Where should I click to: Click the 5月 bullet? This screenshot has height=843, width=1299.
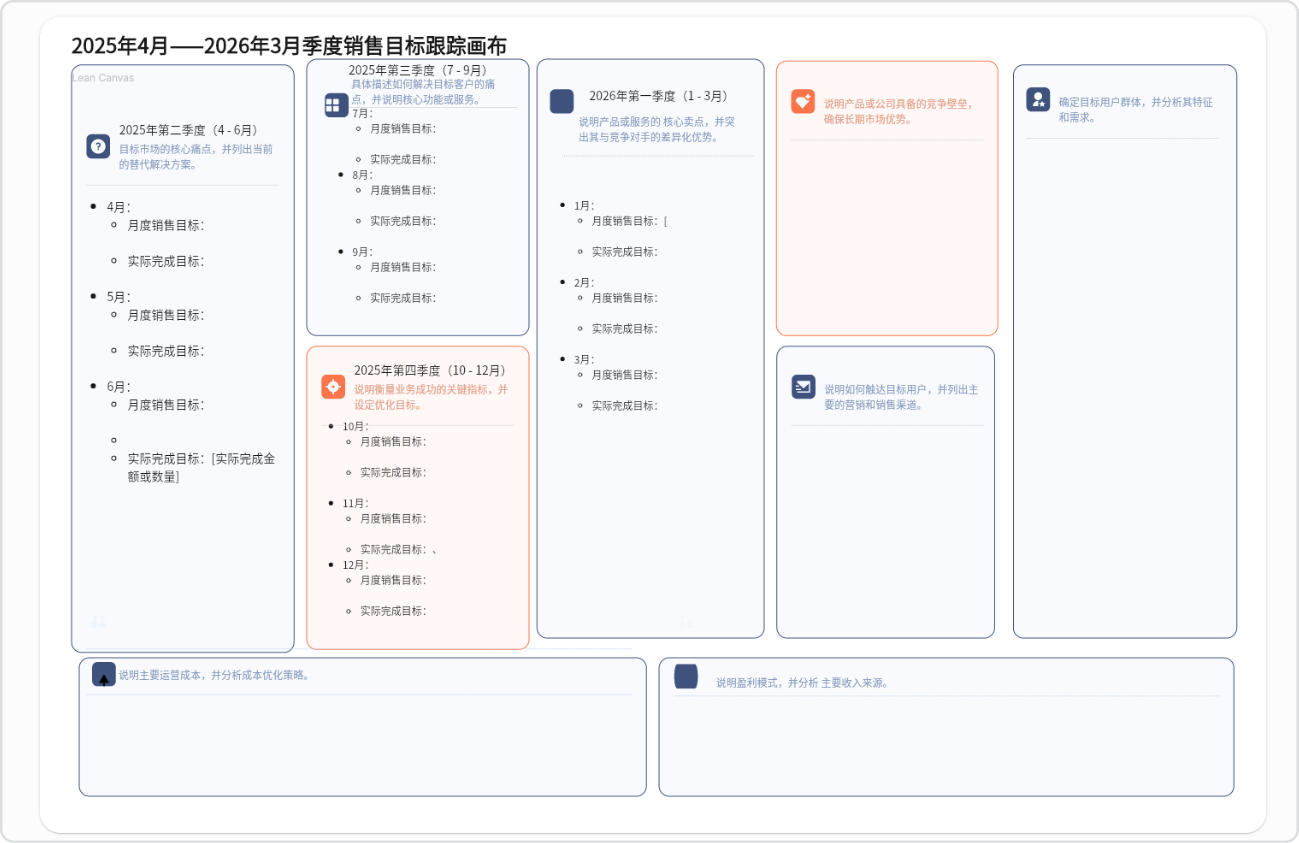click(119, 297)
